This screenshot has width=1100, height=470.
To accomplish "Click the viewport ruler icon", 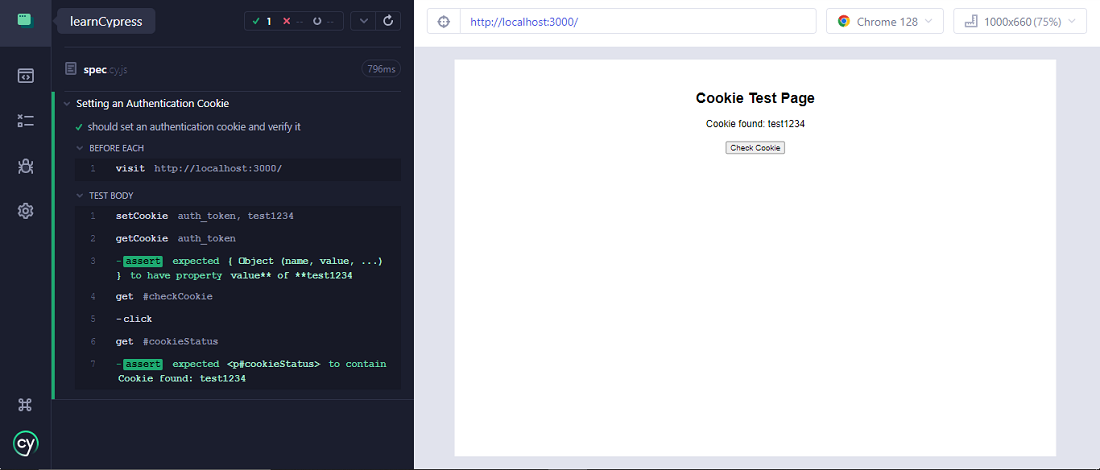I will pyautogui.click(x=972, y=22).
